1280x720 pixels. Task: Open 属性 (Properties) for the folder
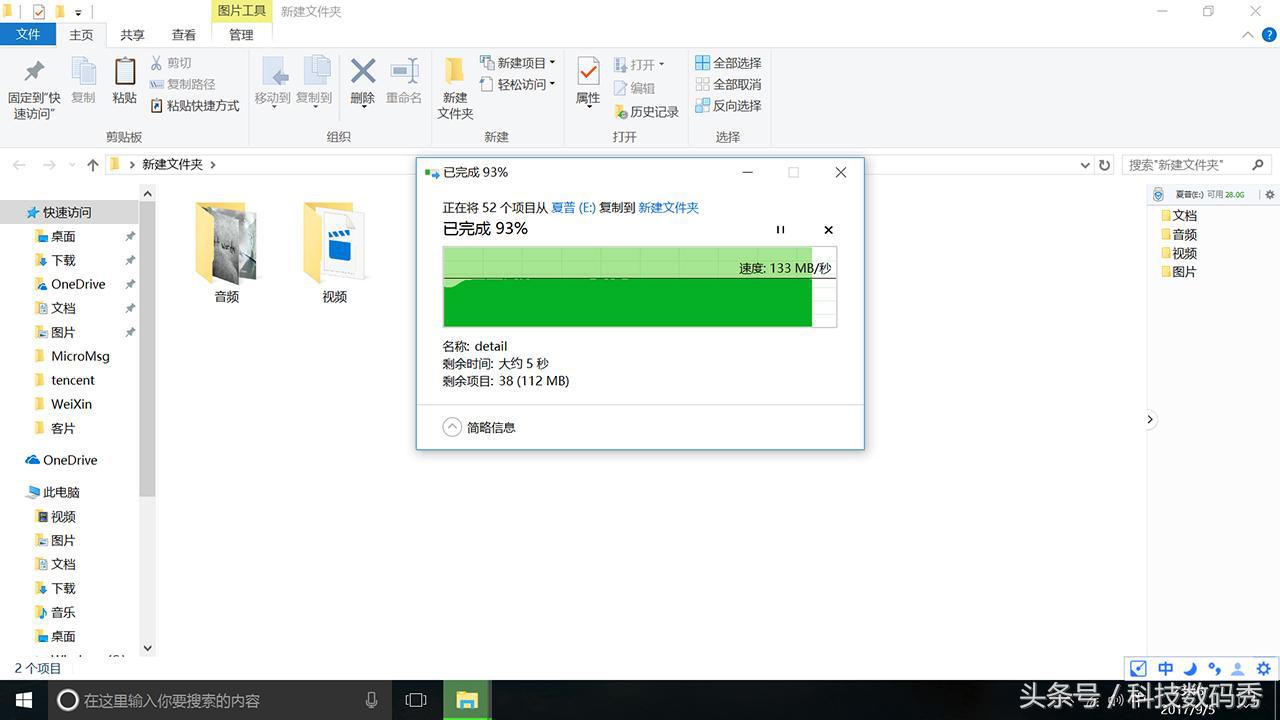pos(587,85)
